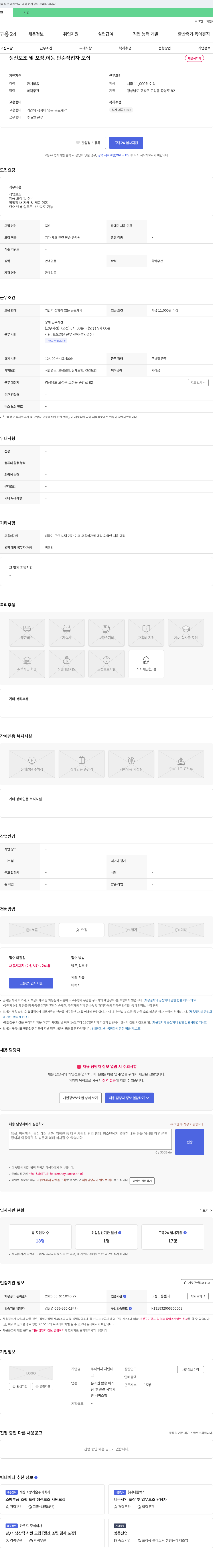Click info icon next to 취업알선기관 알선
Viewport: 213px width, 1568px height.
120,1232
